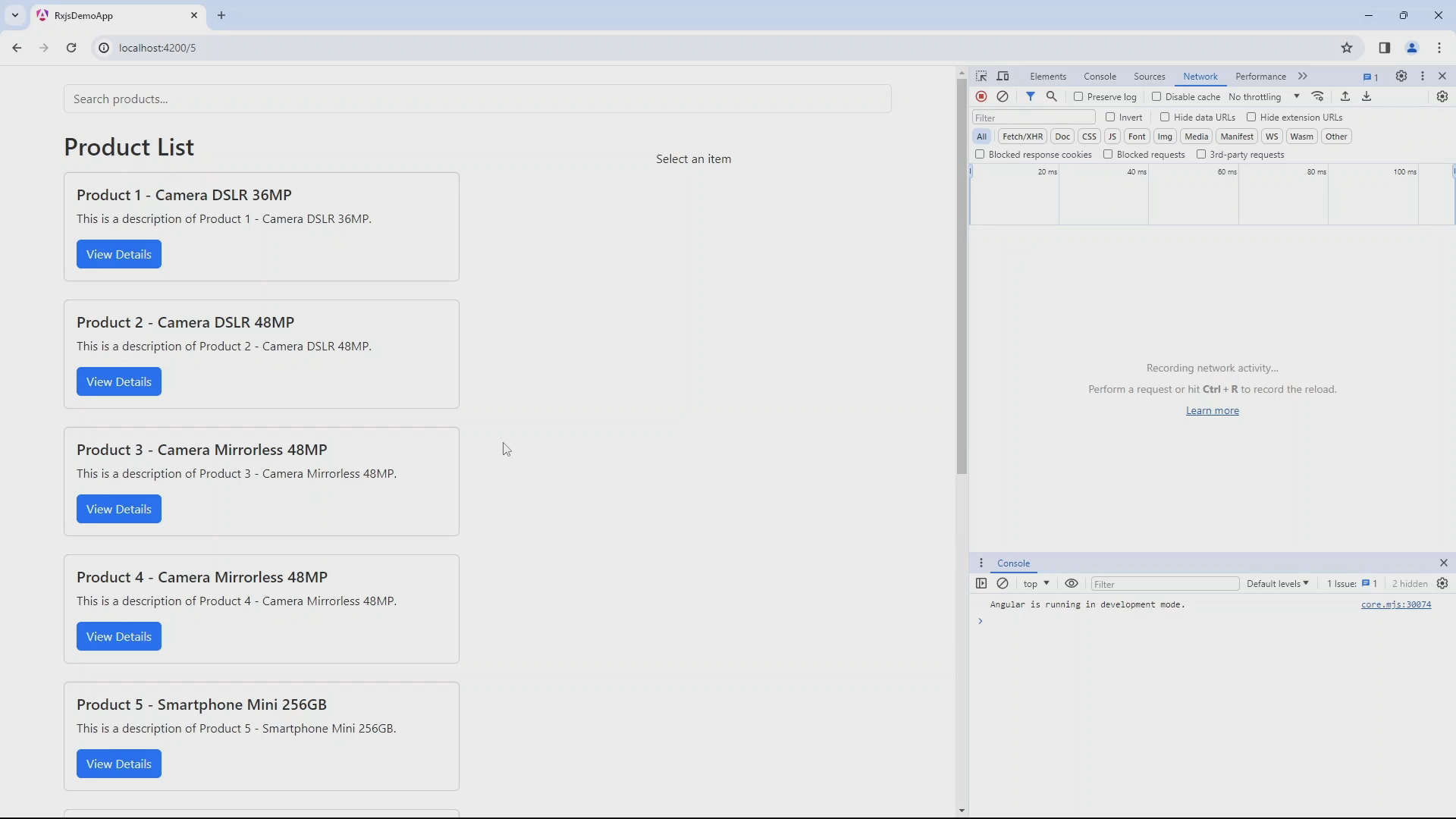1456x819 pixels.
Task: Enable Preserve log checkbox
Action: (x=1078, y=96)
